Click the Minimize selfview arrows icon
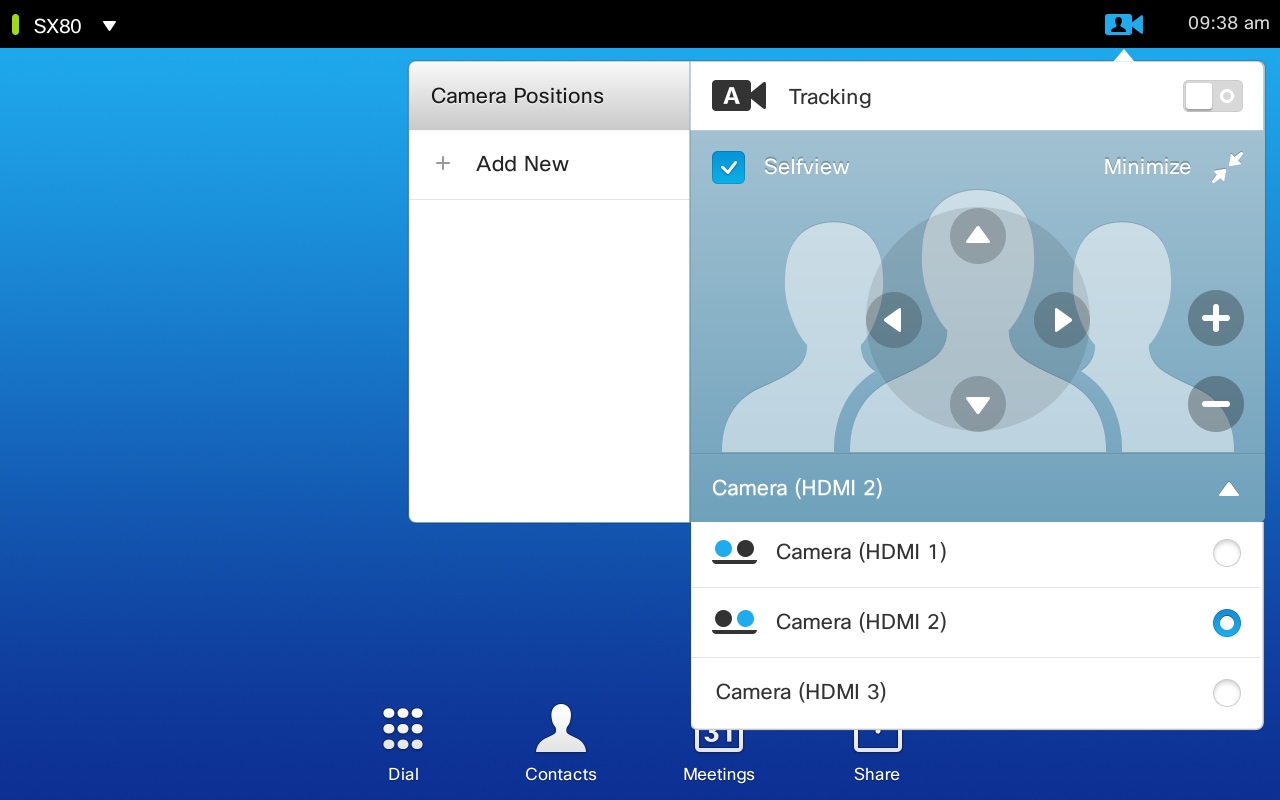This screenshot has height=800, width=1280. pyautogui.click(x=1227, y=167)
